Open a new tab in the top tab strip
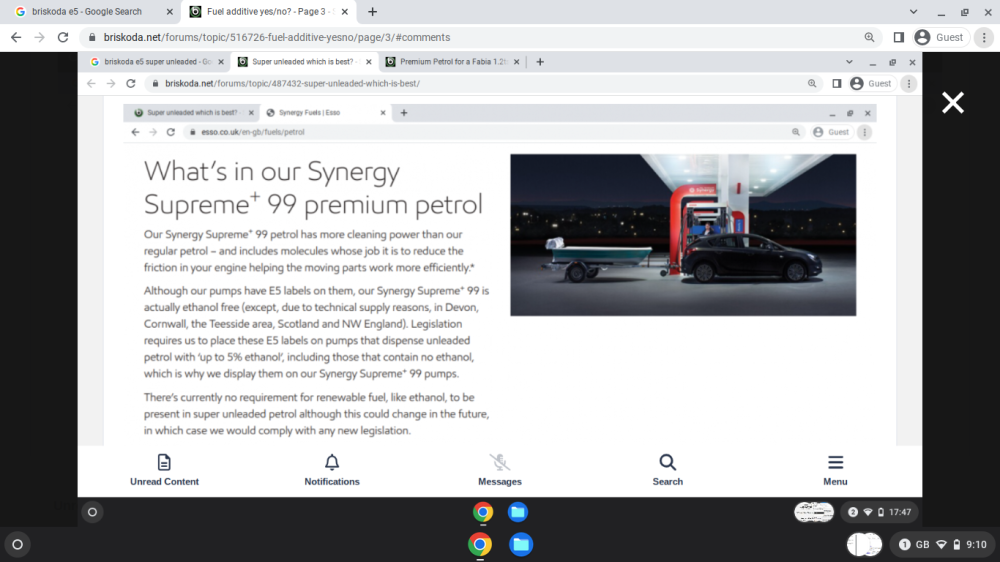 [x=372, y=11]
